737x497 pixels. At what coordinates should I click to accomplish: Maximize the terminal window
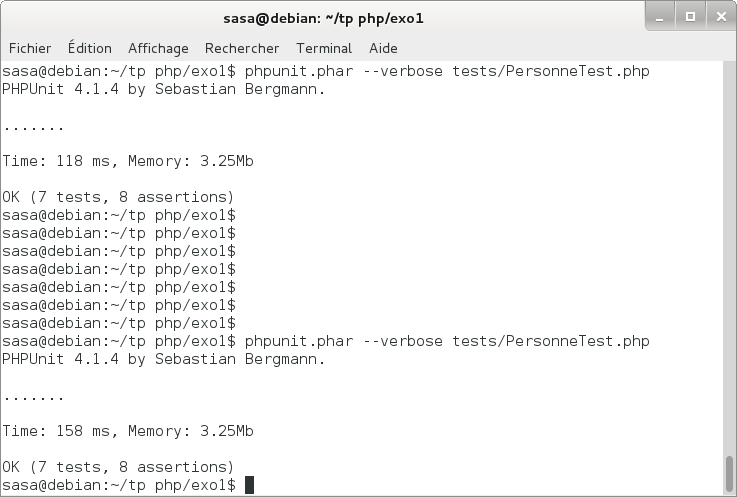point(690,17)
